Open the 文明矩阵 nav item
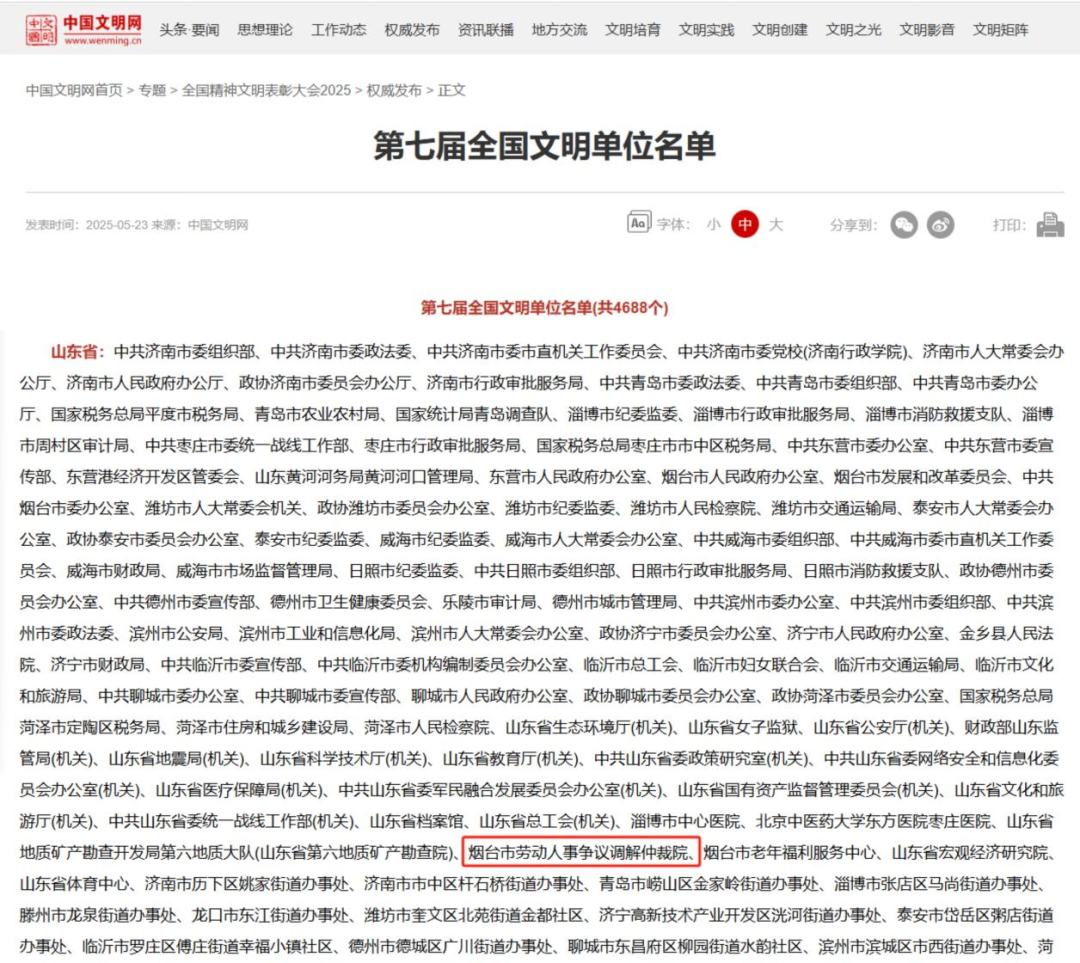This screenshot has height=963, width=1080. pos(1000,30)
